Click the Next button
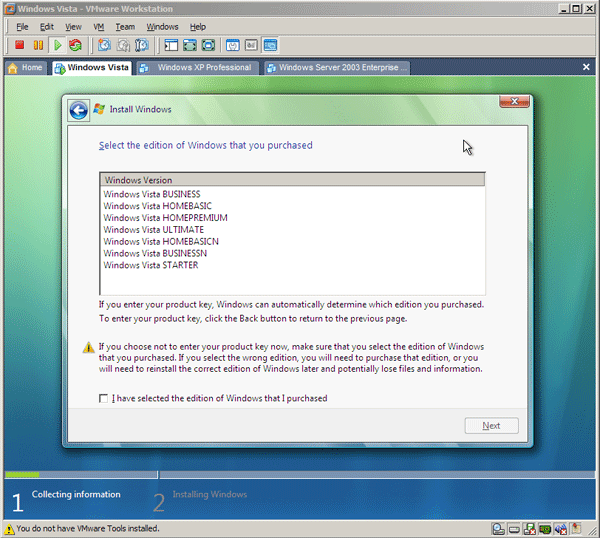 (x=491, y=426)
